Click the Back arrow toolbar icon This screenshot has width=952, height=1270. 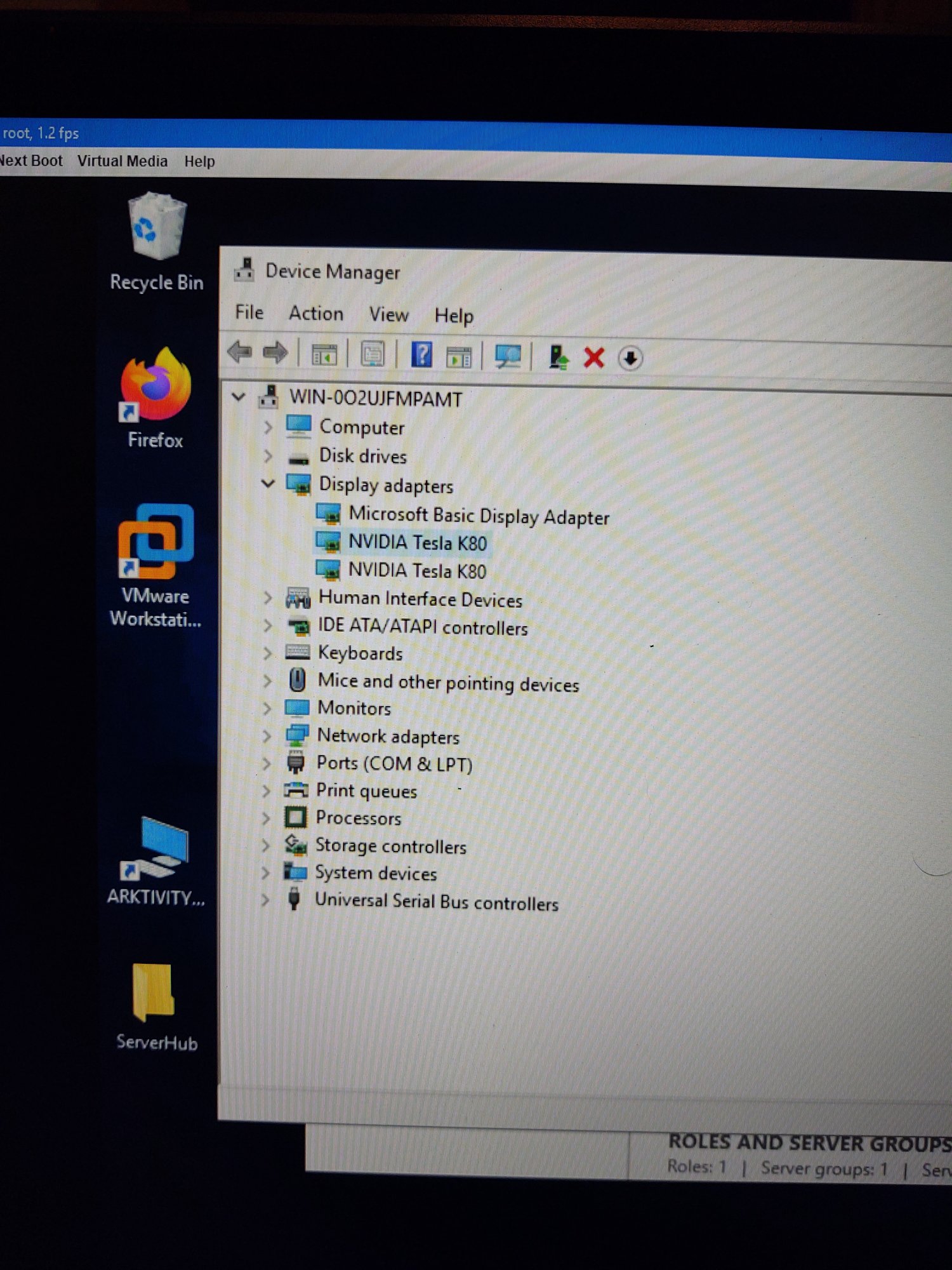241,352
